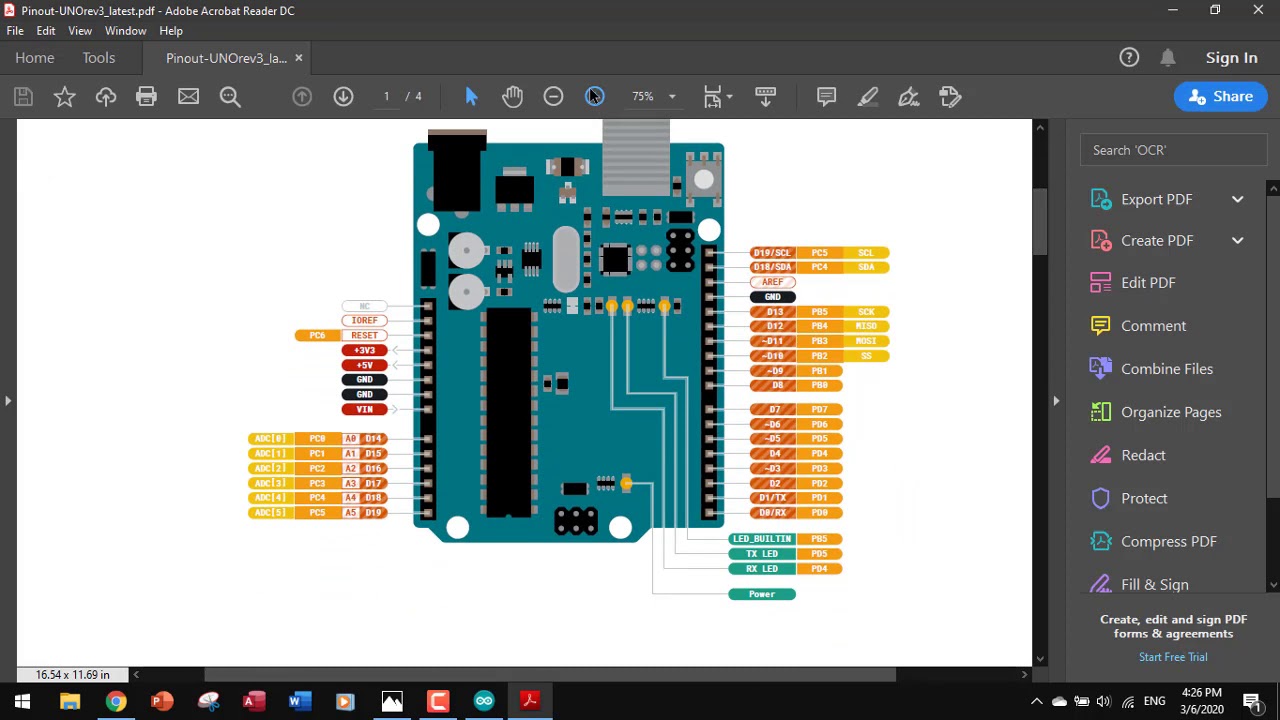Open Microsoft Word from taskbar
The width and height of the screenshot is (1280, 720).
click(299, 701)
